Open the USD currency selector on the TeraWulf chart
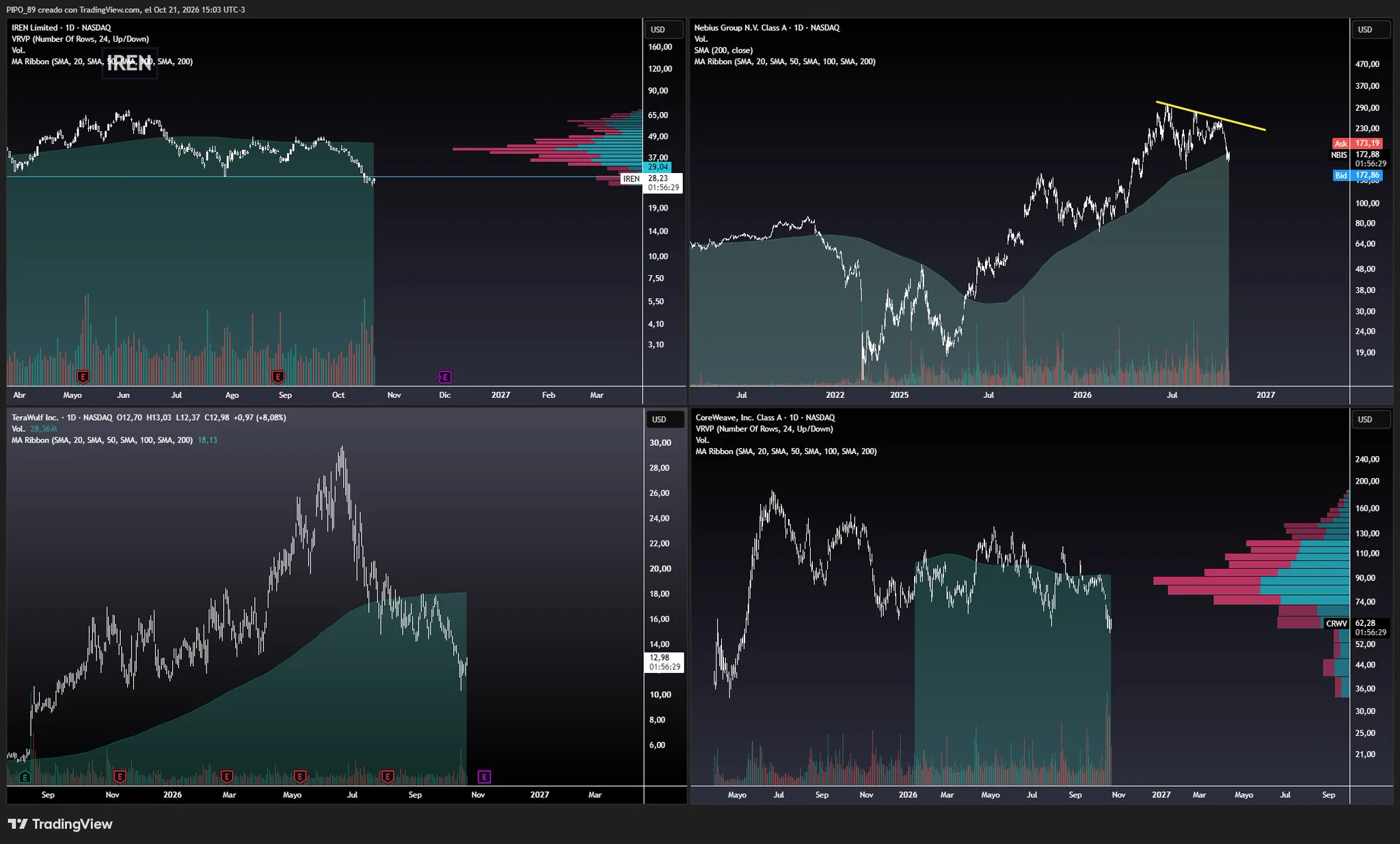1400x844 pixels. click(x=664, y=419)
